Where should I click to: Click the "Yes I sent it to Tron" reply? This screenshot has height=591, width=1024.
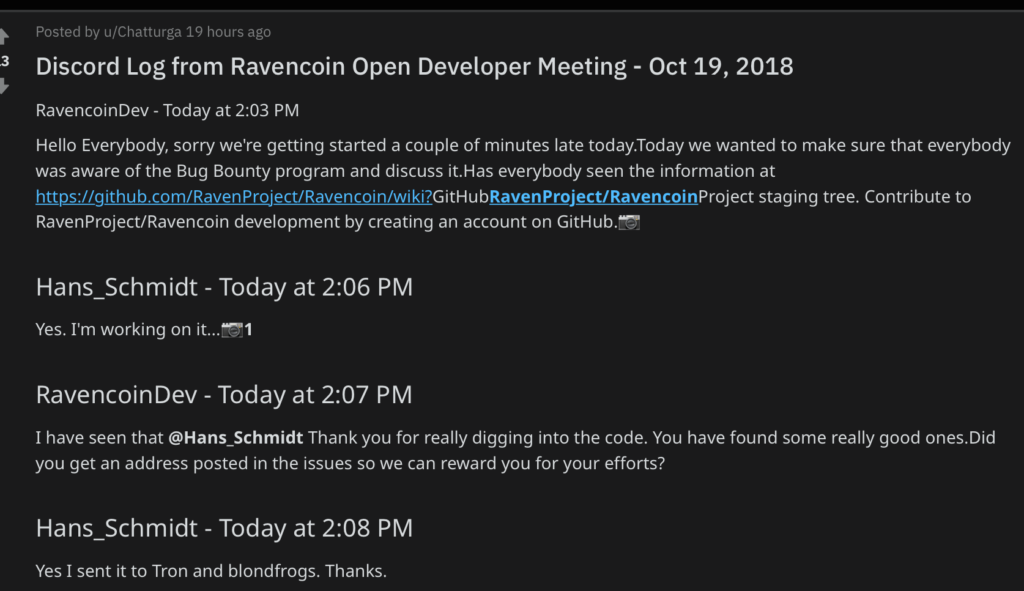pos(211,571)
